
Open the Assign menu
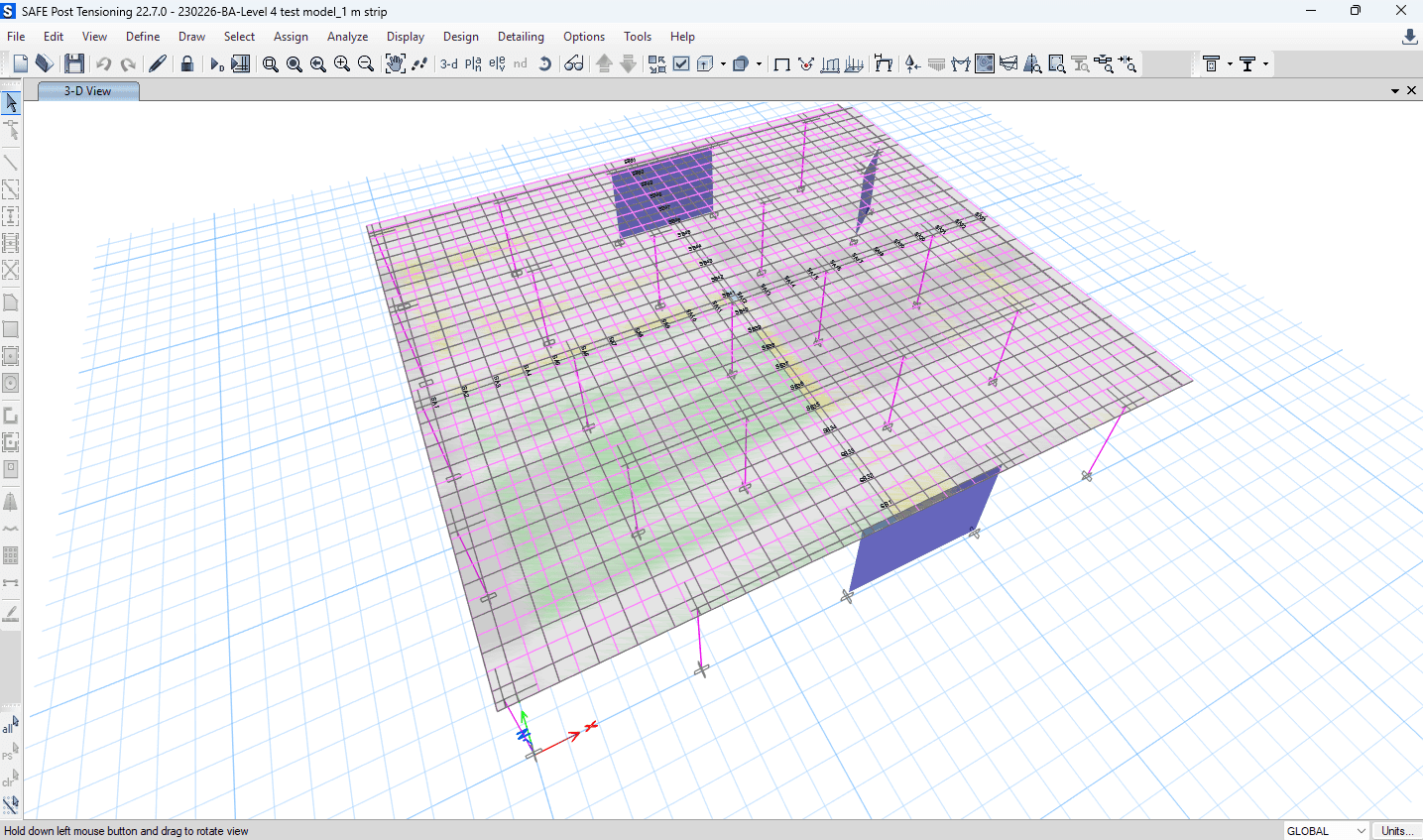tap(291, 37)
